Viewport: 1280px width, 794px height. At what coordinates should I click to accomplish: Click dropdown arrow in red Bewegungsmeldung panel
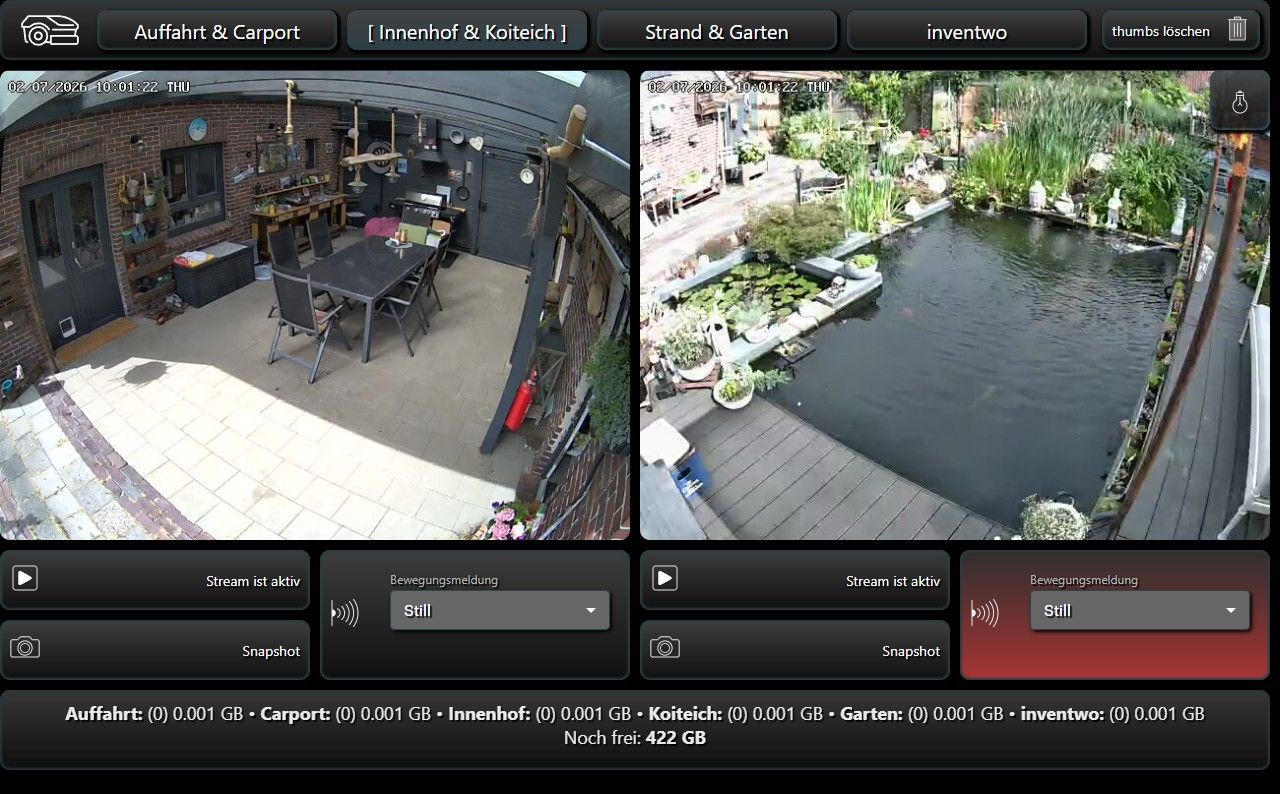pyautogui.click(x=1231, y=611)
